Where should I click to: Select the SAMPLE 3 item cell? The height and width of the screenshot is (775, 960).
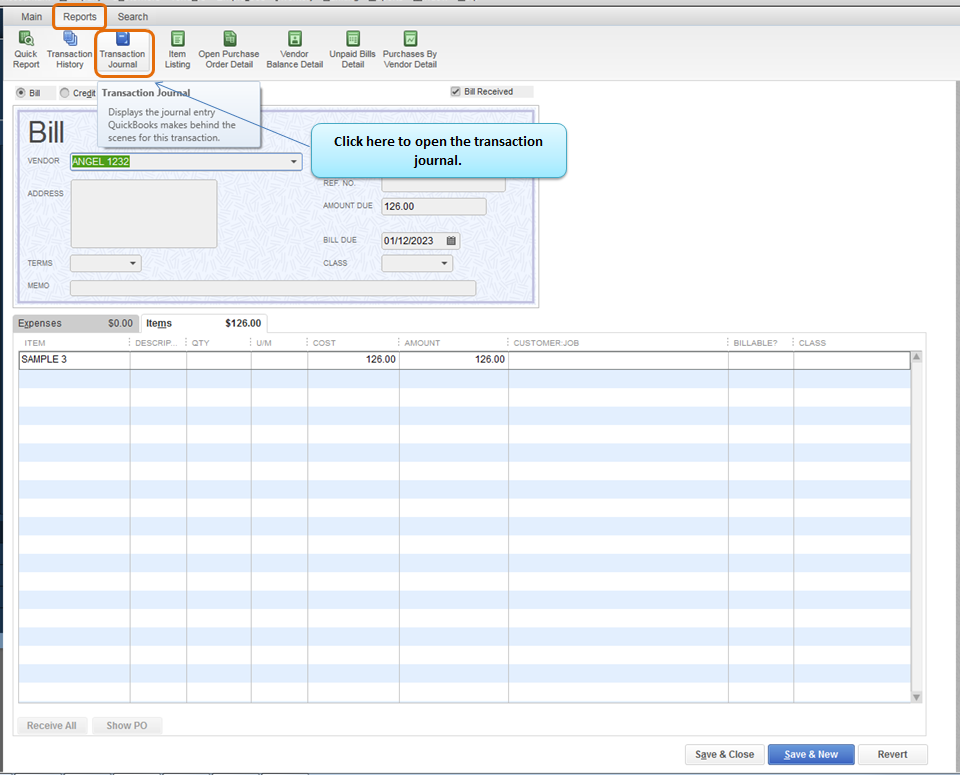point(75,360)
